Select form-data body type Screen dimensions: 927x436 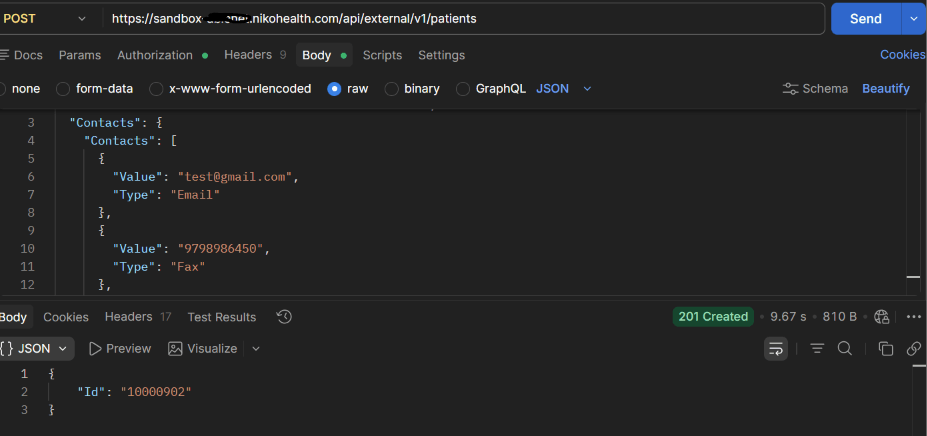coord(95,89)
